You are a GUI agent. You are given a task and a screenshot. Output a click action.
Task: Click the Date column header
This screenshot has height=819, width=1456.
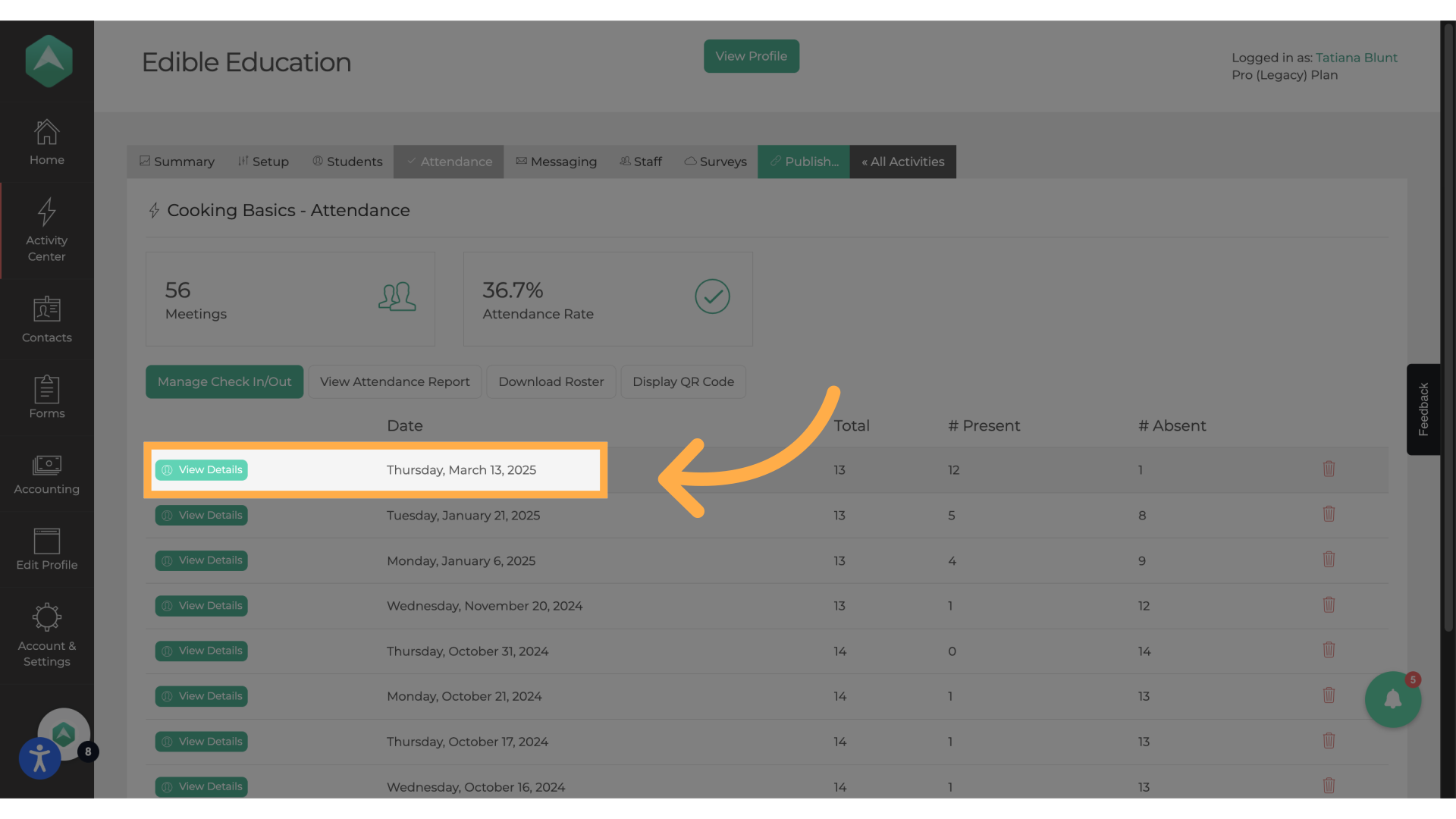[x=405, y=426]
